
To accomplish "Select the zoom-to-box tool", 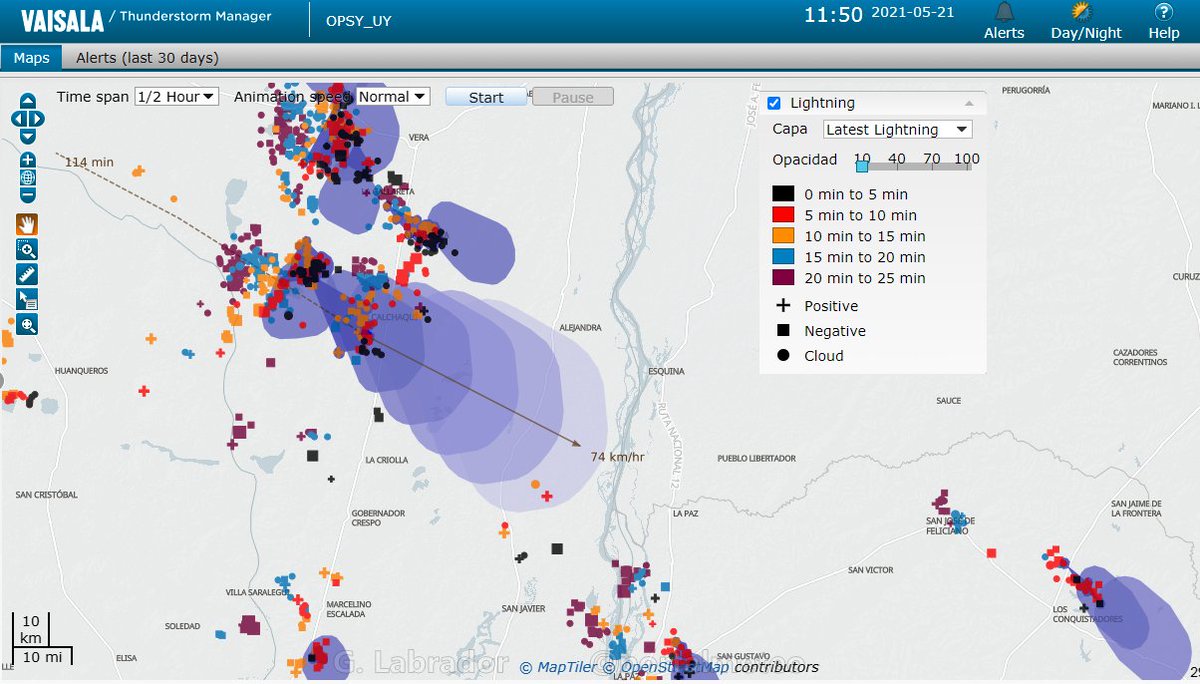I will pos(27,249).
